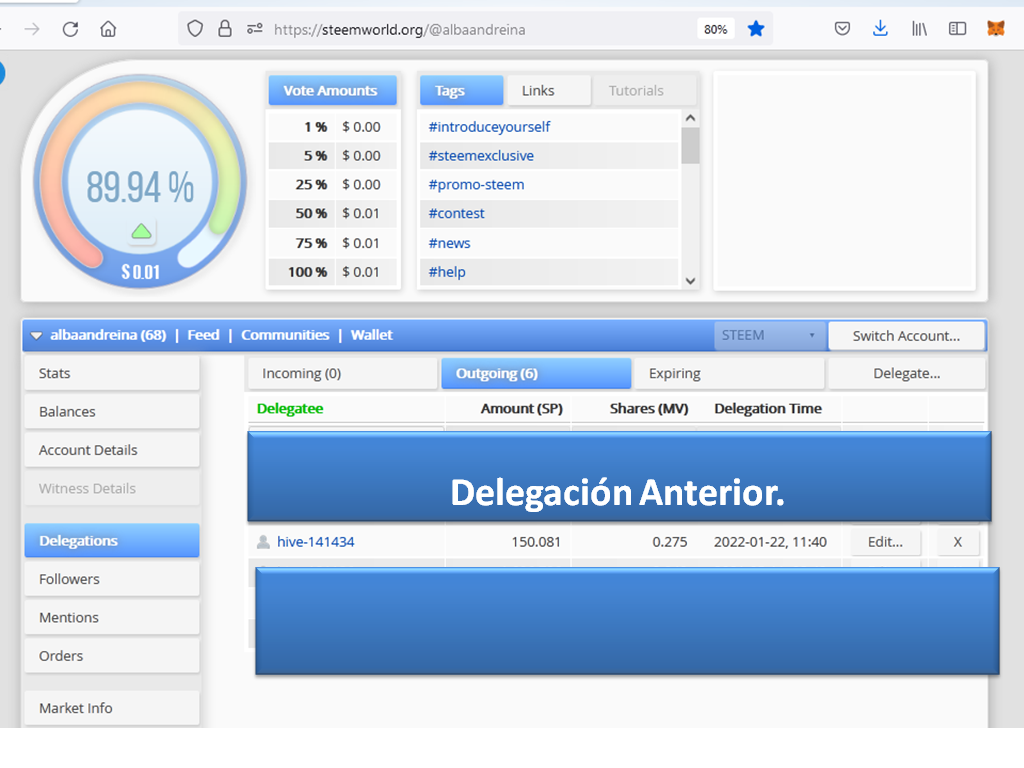The image size is (1024, 768).
Task: Open the Account Details sidebar section
Action: (112, 451)
